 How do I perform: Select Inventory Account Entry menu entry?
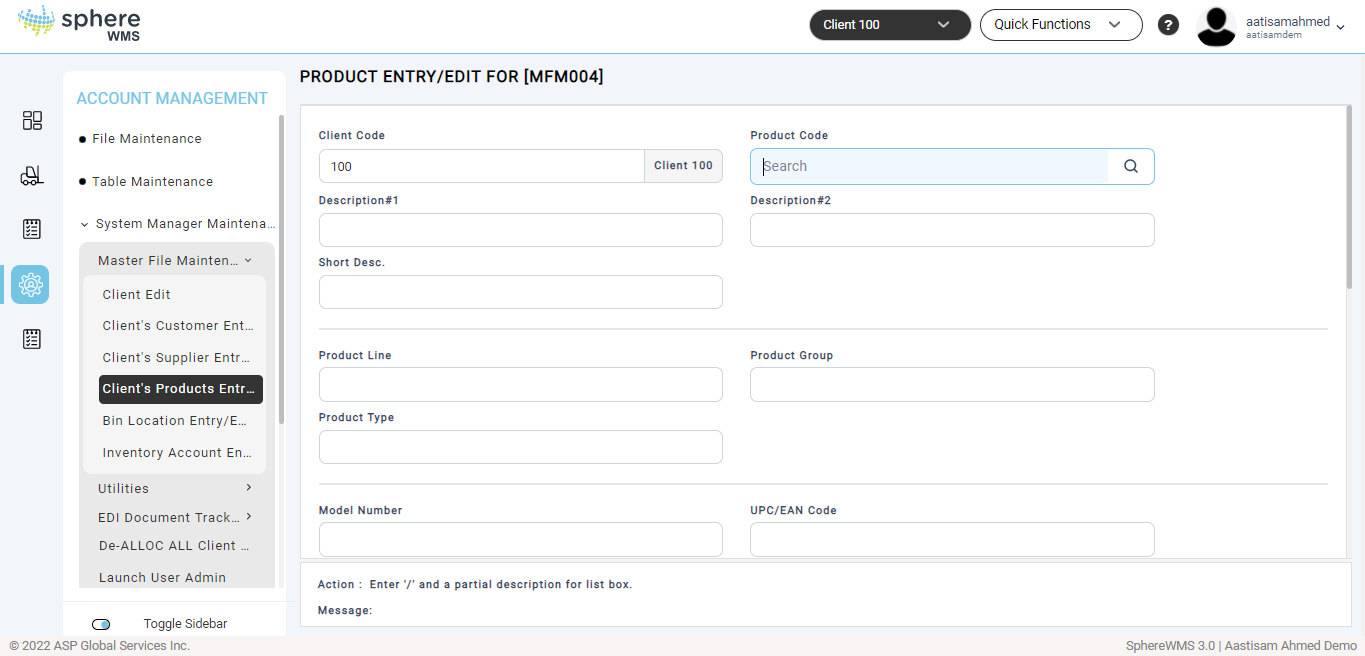point(177,453)
